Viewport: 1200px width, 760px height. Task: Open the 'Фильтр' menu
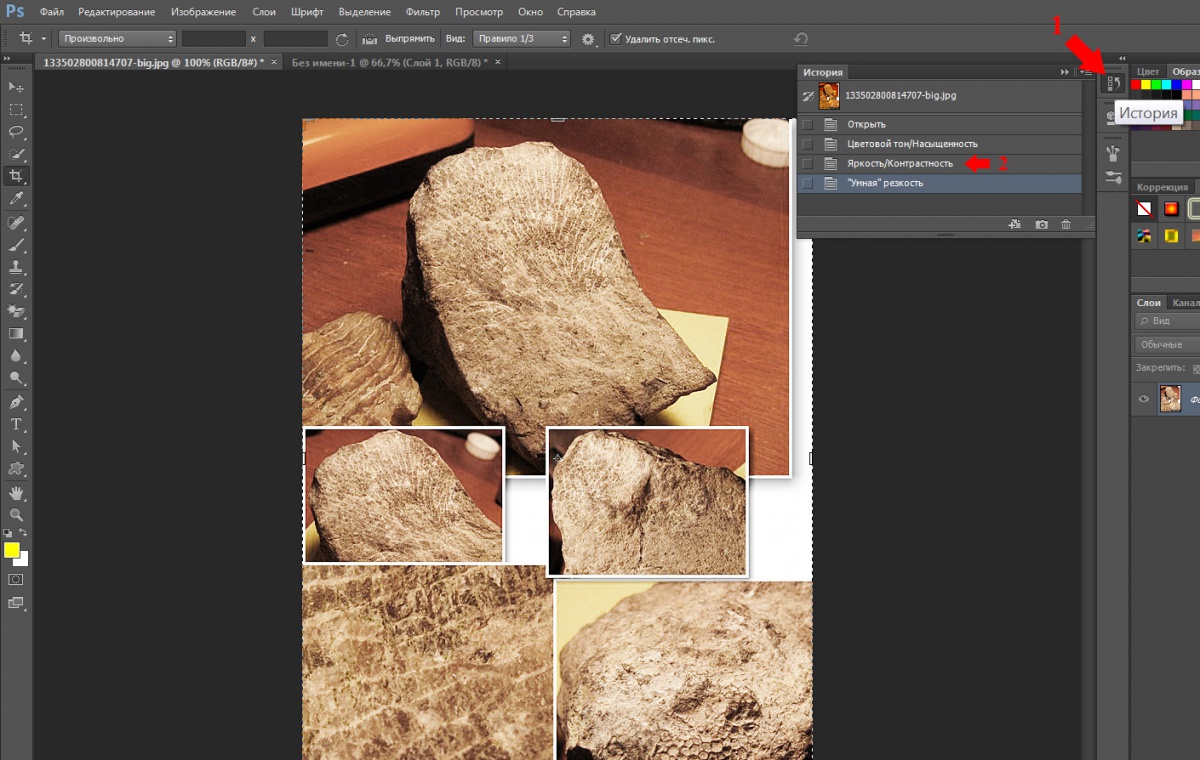[x=423, y=12]
